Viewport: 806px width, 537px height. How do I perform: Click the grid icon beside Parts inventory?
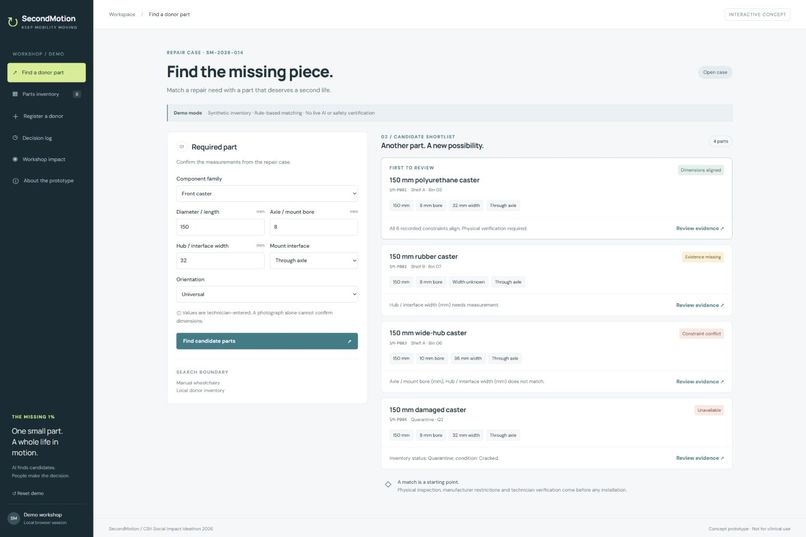[15, 94]
